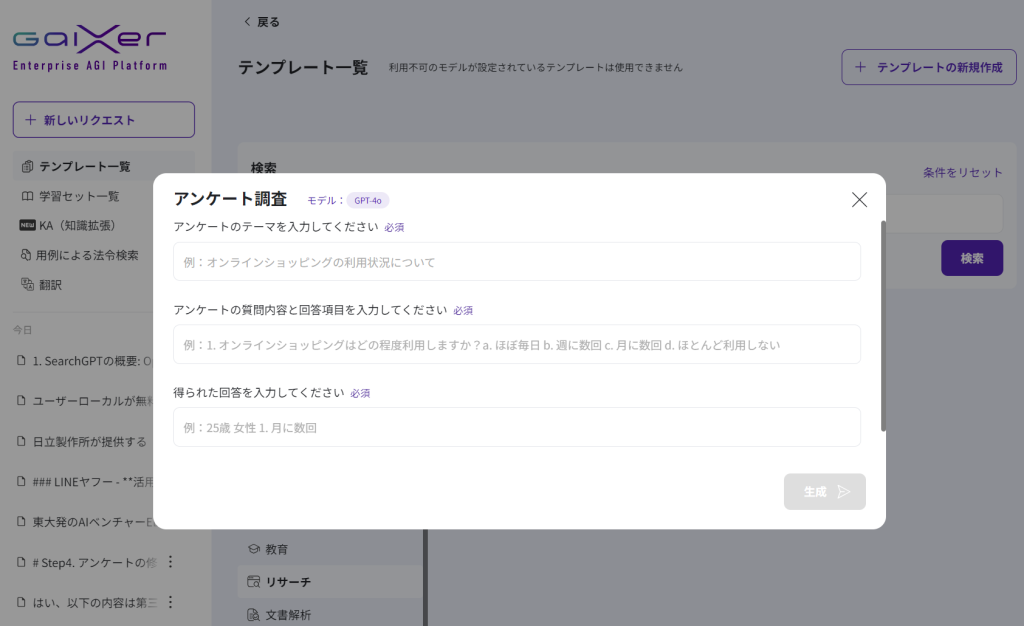Click the 条件をリセット link
Screen dimensions: 1024x626
(962, 172)
